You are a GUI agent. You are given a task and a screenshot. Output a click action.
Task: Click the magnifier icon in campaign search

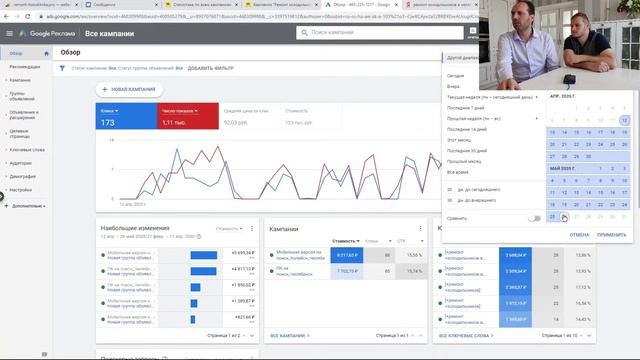tap(304, 32)
